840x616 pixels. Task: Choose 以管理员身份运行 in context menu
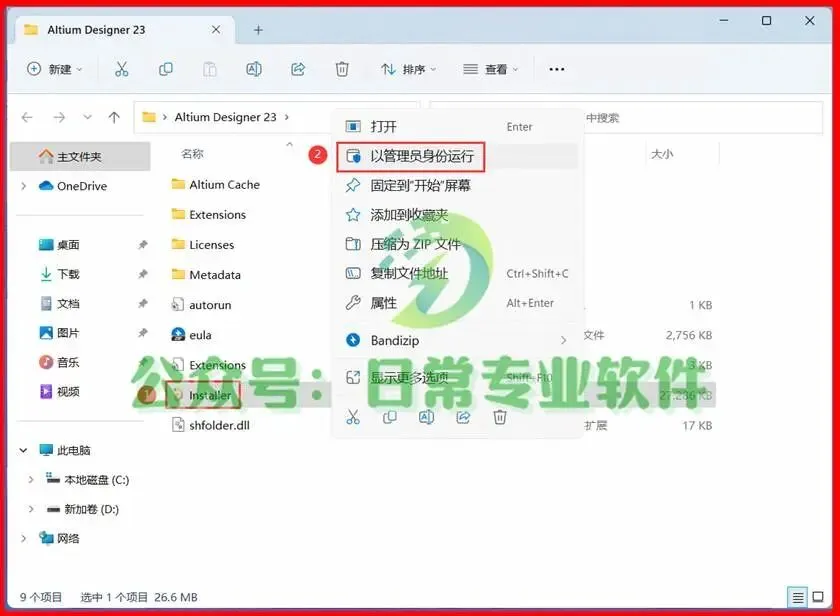point(456,156)
